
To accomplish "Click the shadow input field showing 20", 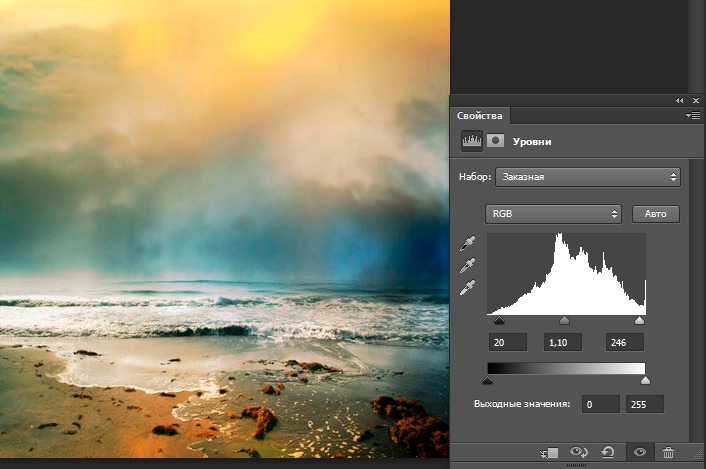I will tap(506, 343).
